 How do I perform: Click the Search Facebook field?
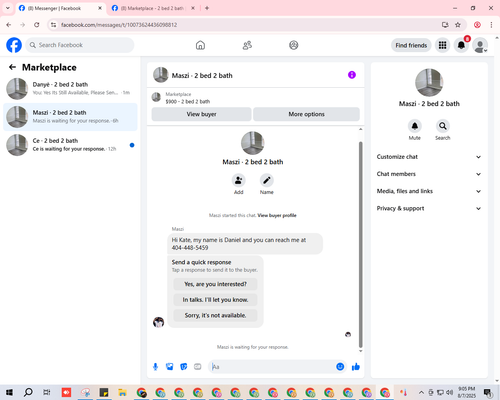[x=80, y=45]
